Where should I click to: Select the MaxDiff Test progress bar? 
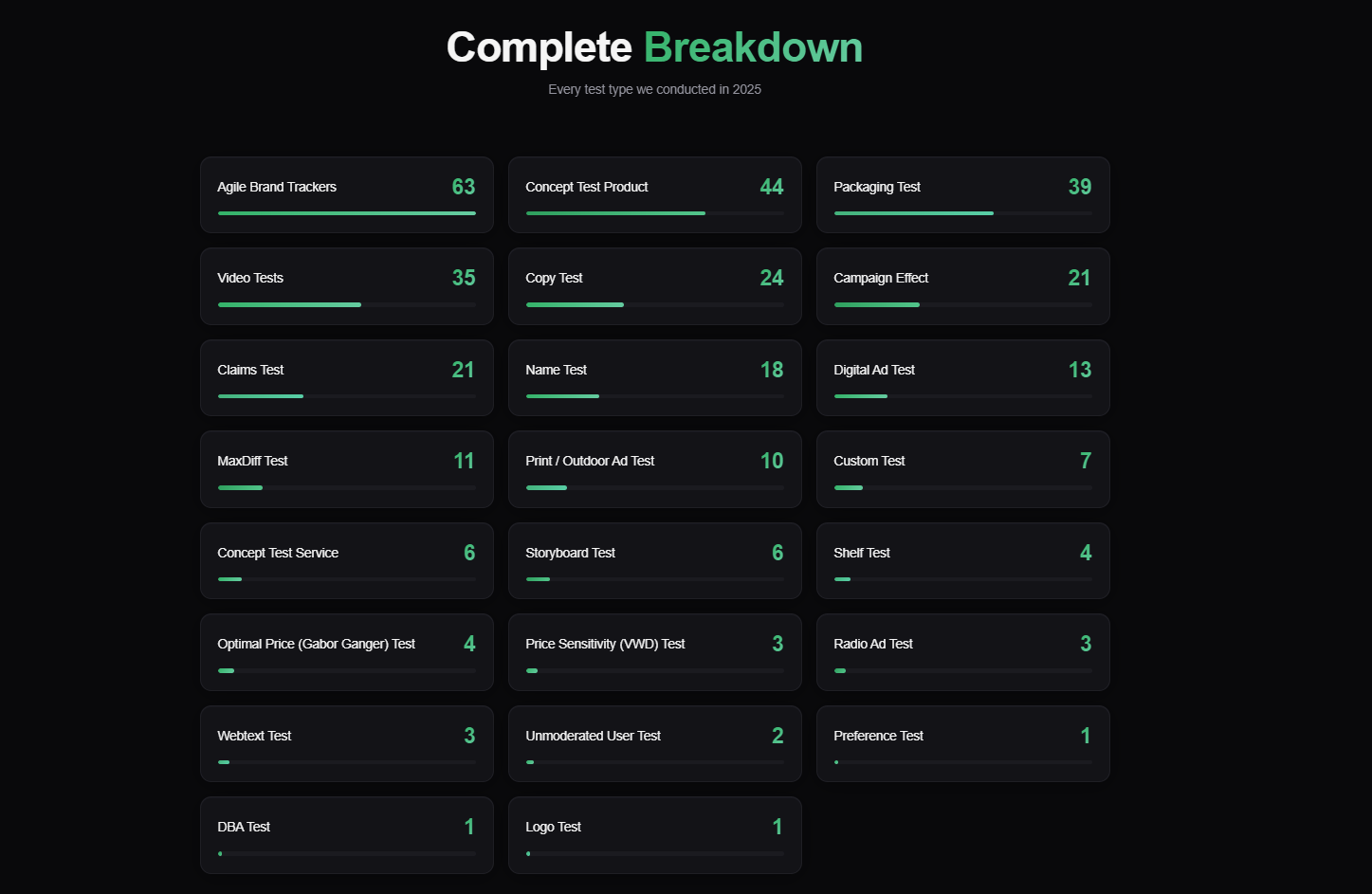pos(346,487)
